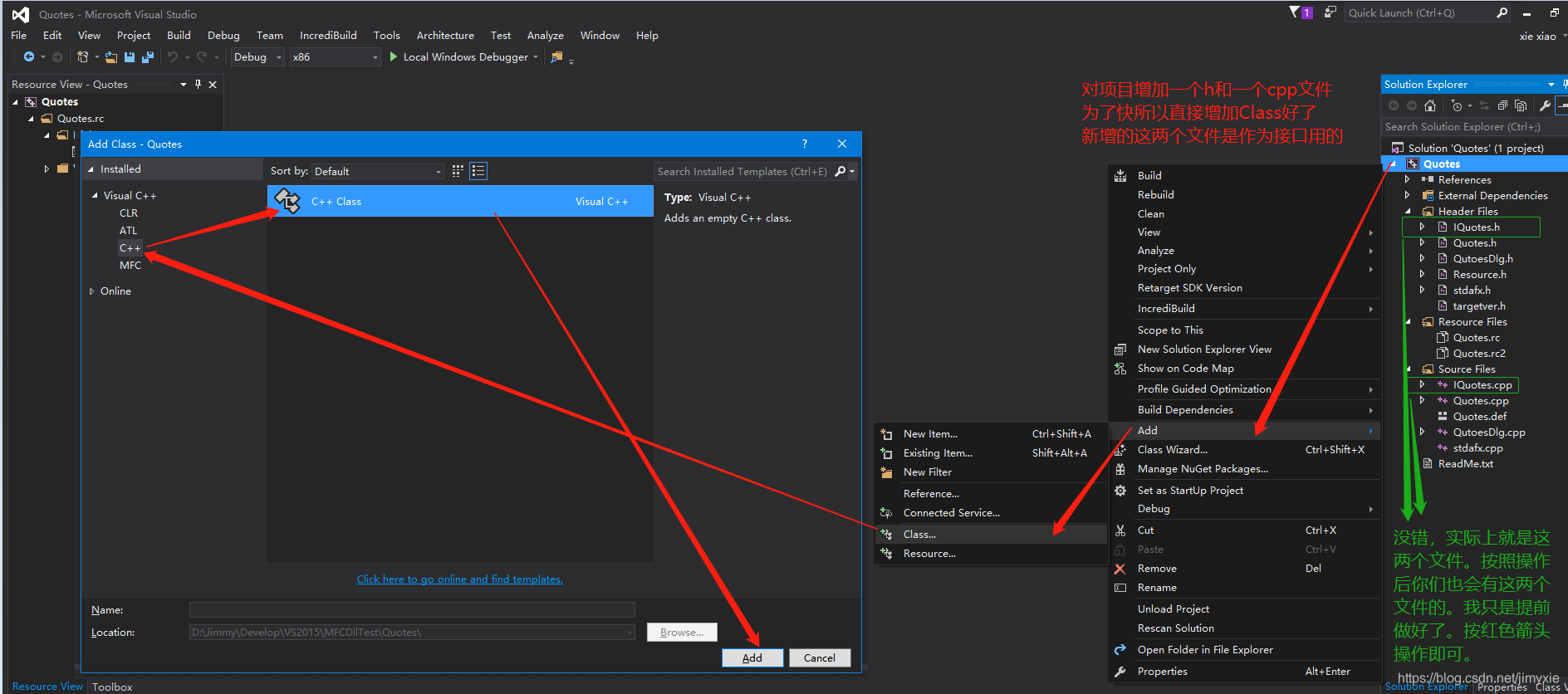Collapse Header Files folder in Solution Explorer
The height and width of the screenshot is (694, 1568).
coord(1408,211)
